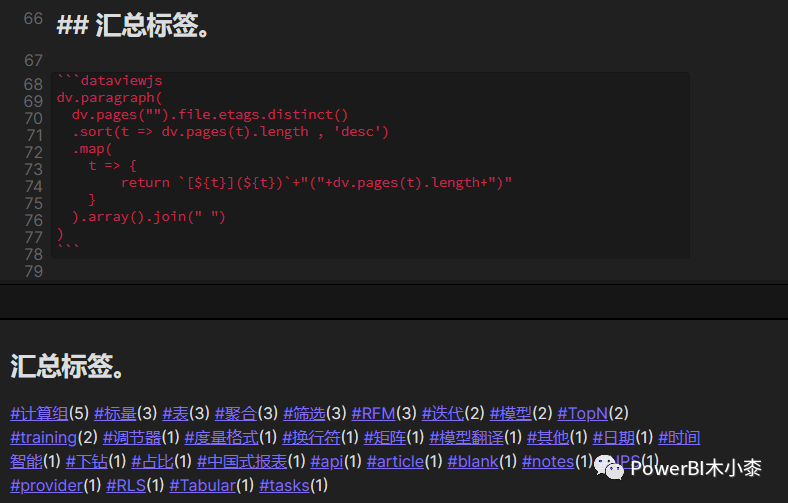Click the #article tag link
This screenshot has width=788, height=503.
click(x=396, y=462)
